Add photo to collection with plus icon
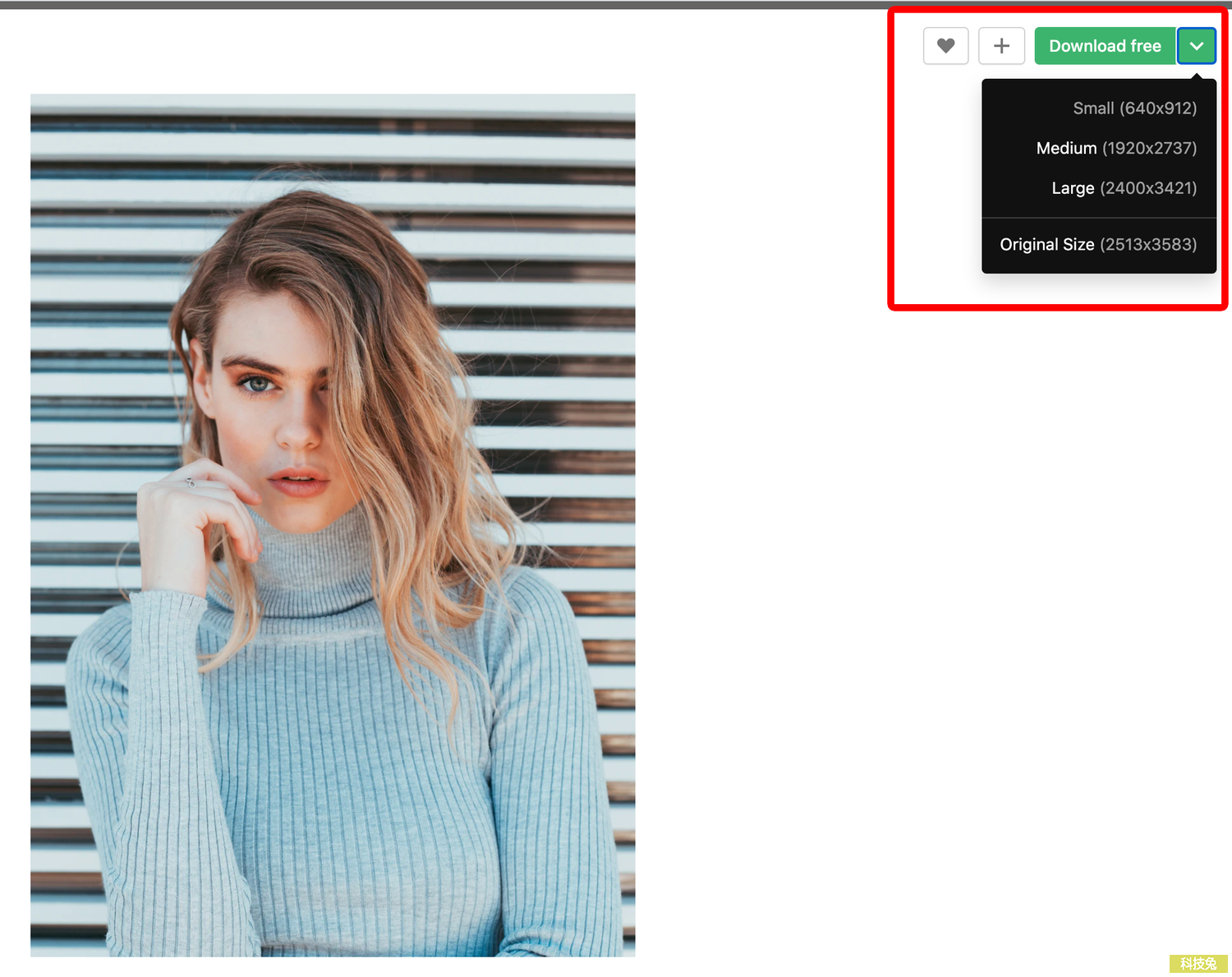 click(x=1001, y=46)
